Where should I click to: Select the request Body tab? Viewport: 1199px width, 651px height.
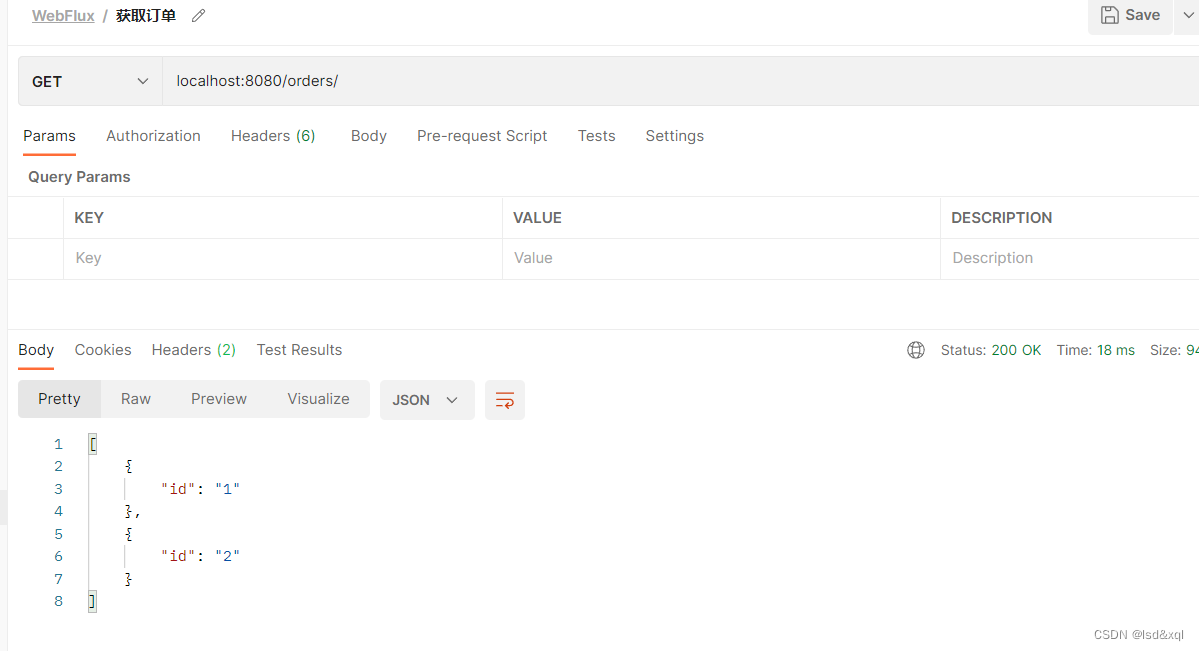pos(369,135)
